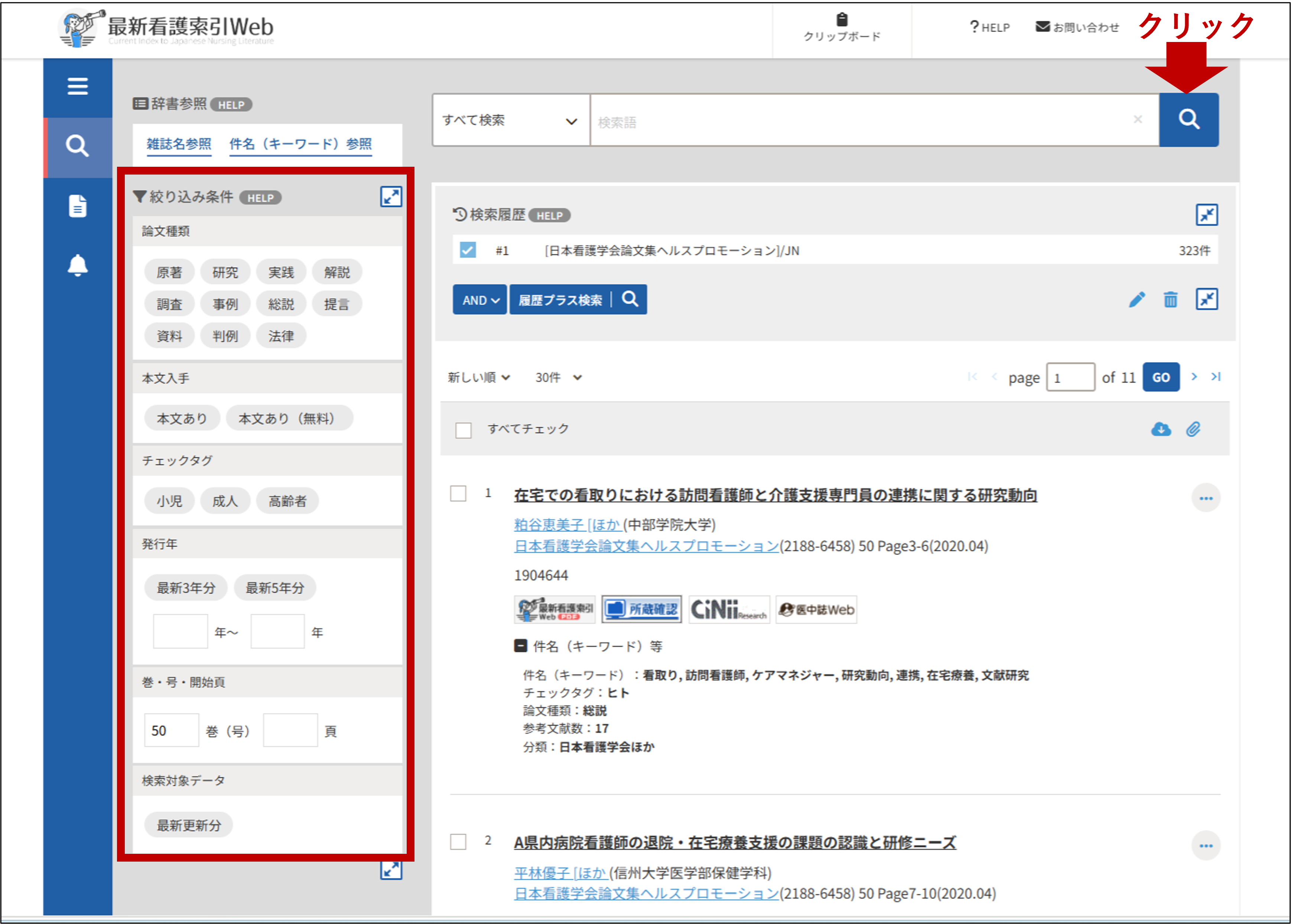Click the page number input field
Viewport: 1291px width, 924px height.
point(1070,377)
